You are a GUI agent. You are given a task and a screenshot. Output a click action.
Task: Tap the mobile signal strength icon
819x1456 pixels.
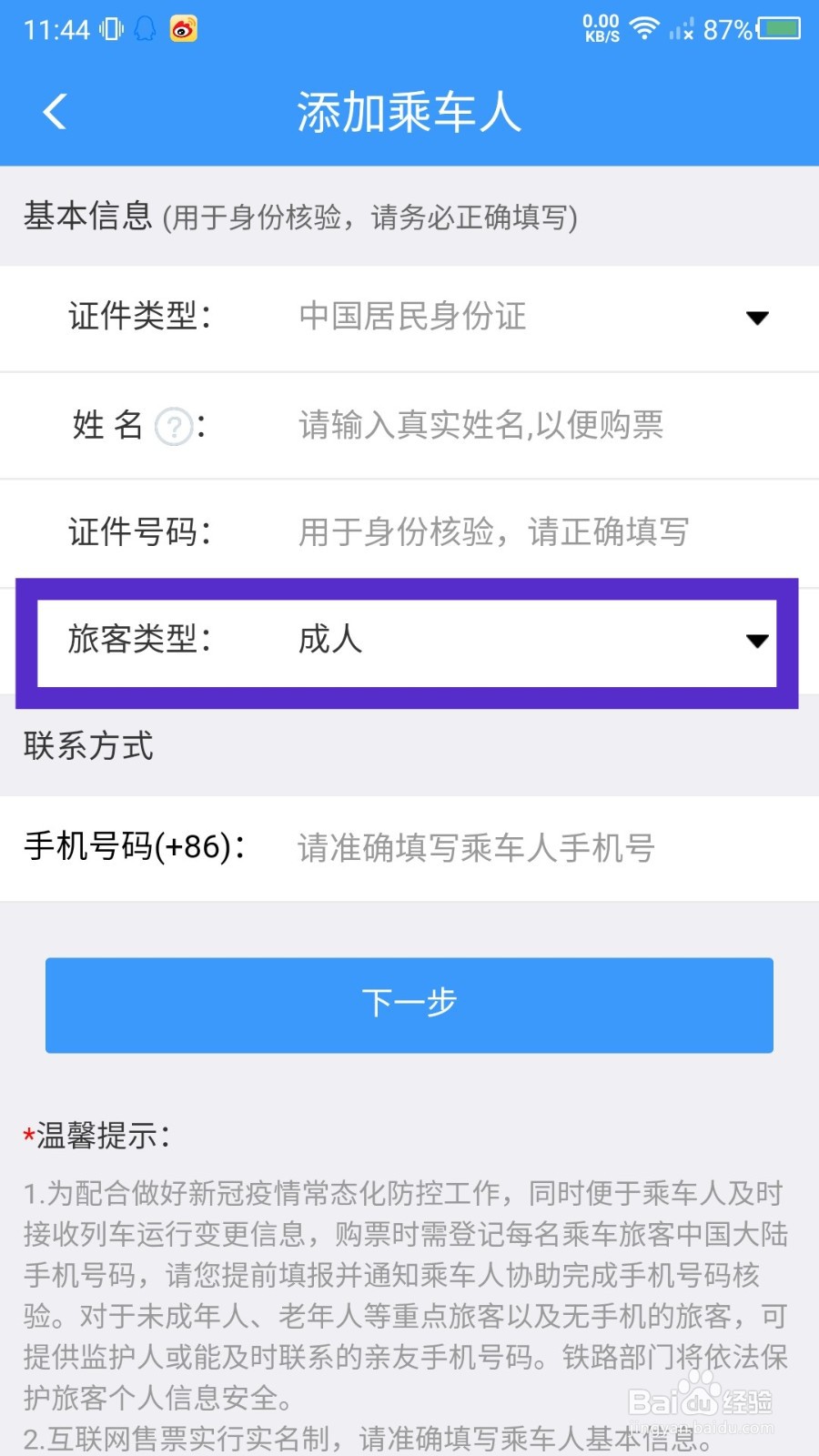click(682, 30)
